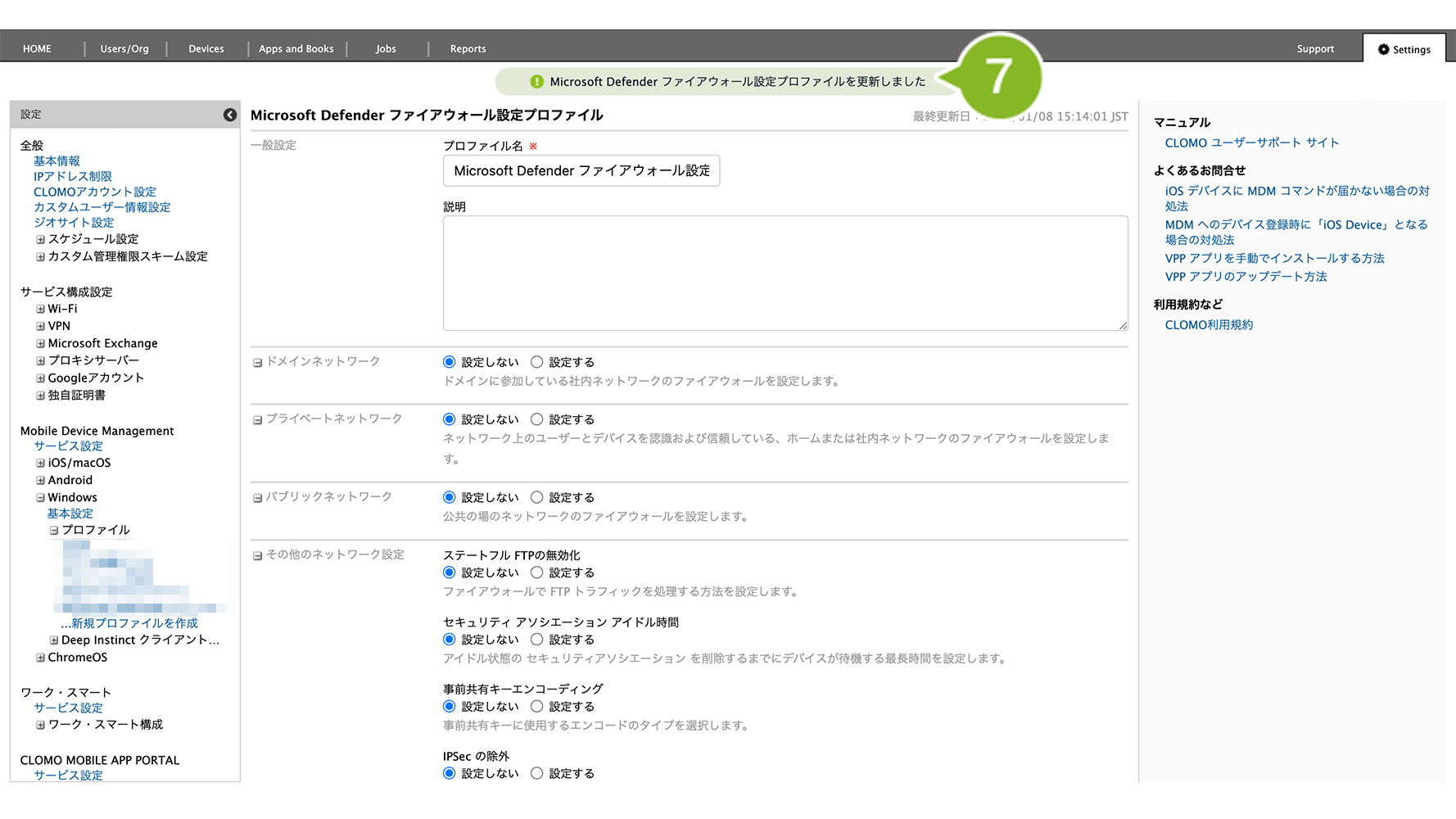Image resolution: width=1456 pixels, height=819 pixels.
Task: Collapse the 設定 sidebar with arrow icon
Action: coord(230,115)
